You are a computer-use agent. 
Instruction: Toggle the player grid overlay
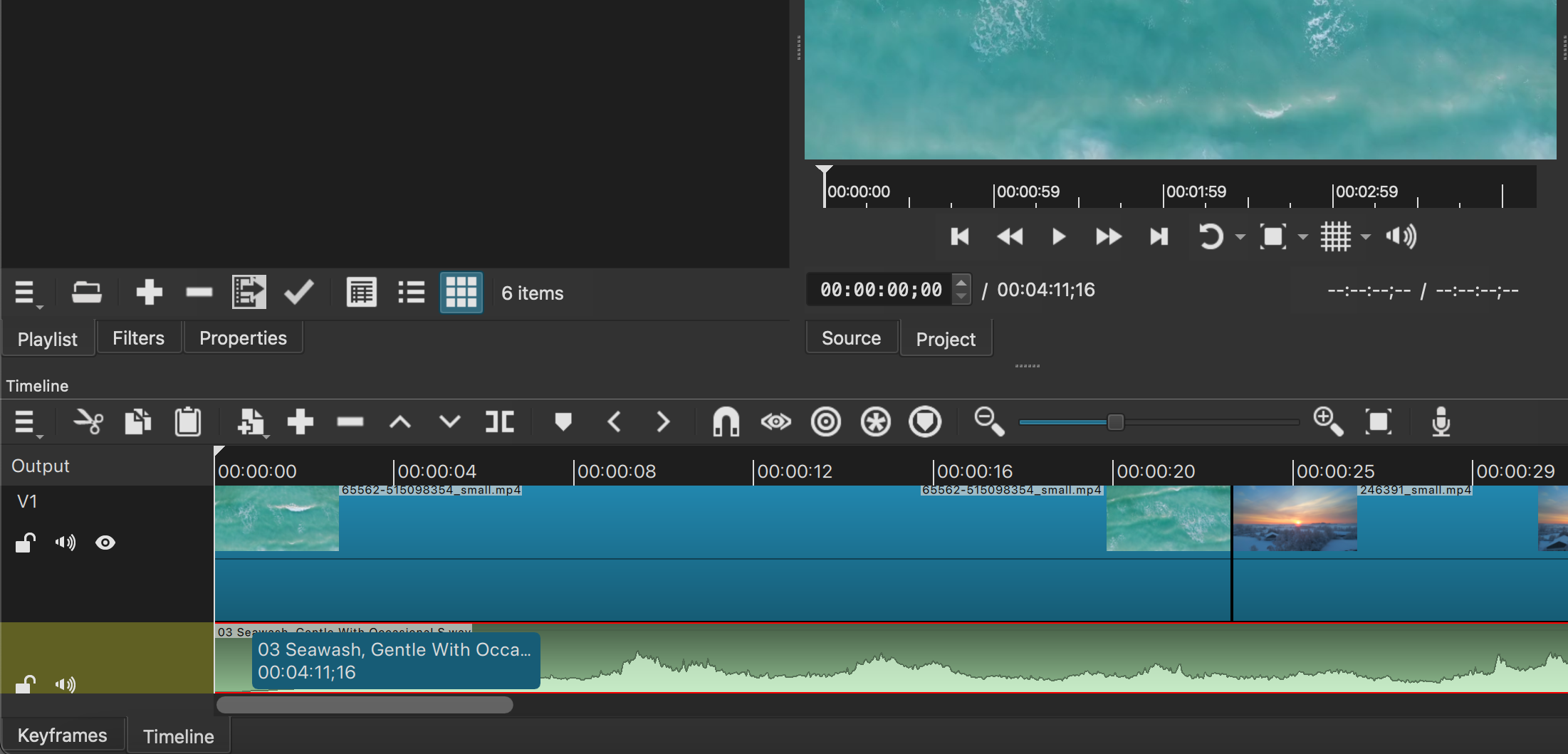(x=1336, y=236)
